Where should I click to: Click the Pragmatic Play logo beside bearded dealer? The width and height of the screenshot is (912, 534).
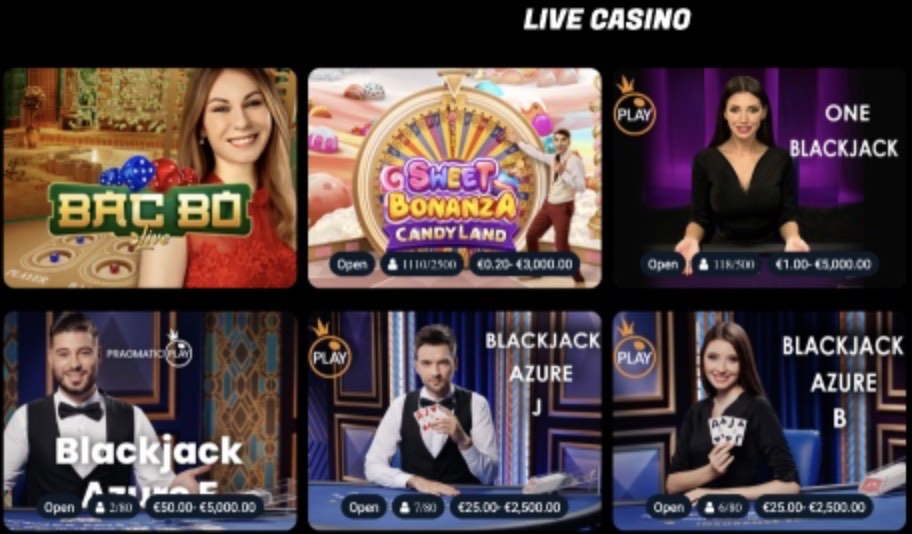point(150,351)
